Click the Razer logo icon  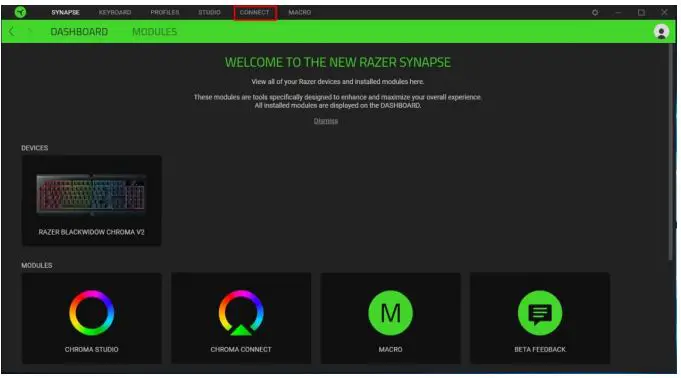(20, 12)
